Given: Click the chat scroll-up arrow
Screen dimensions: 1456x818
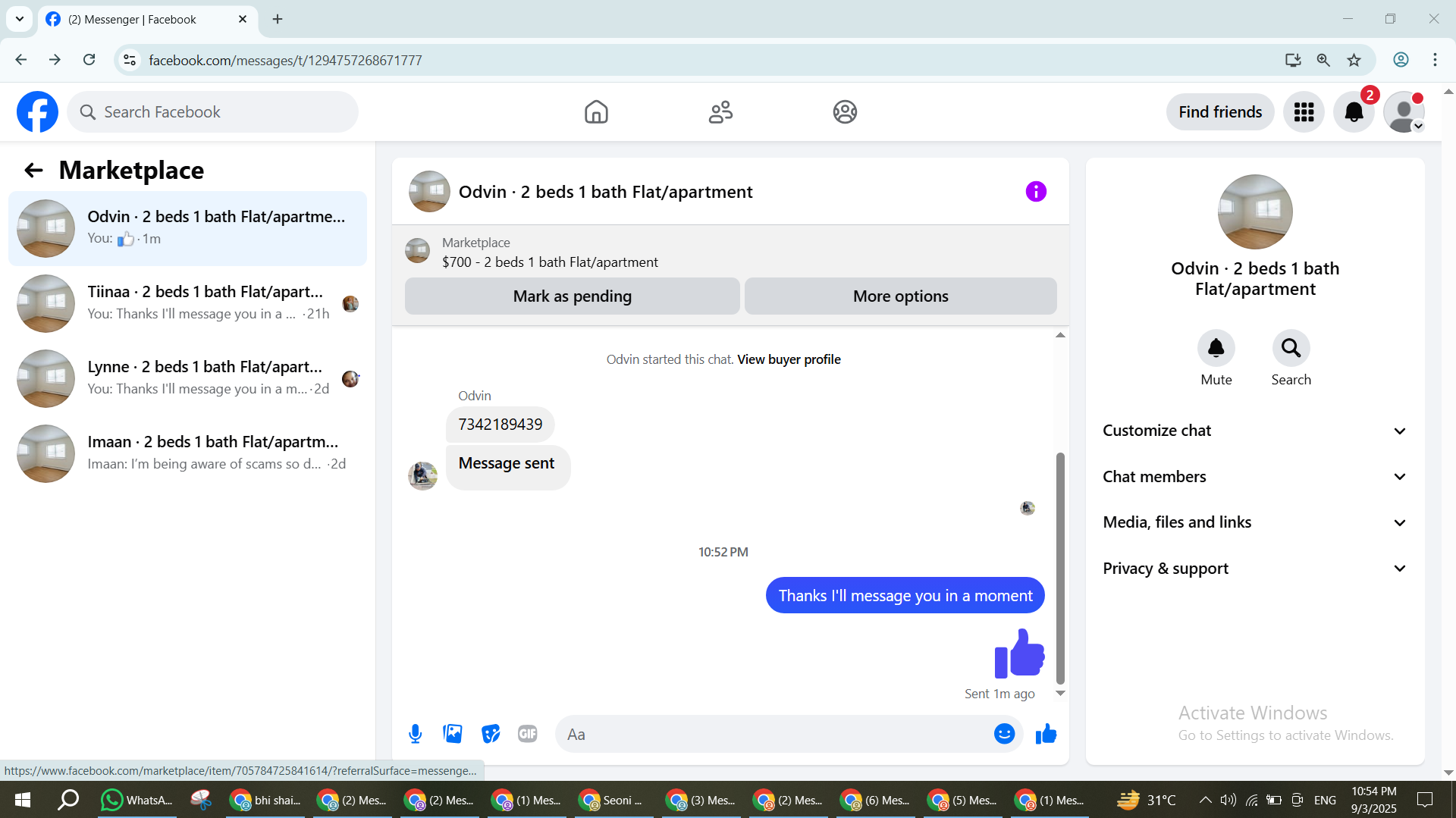Looking at the screenshot, I should click(x=1060, y=334).
